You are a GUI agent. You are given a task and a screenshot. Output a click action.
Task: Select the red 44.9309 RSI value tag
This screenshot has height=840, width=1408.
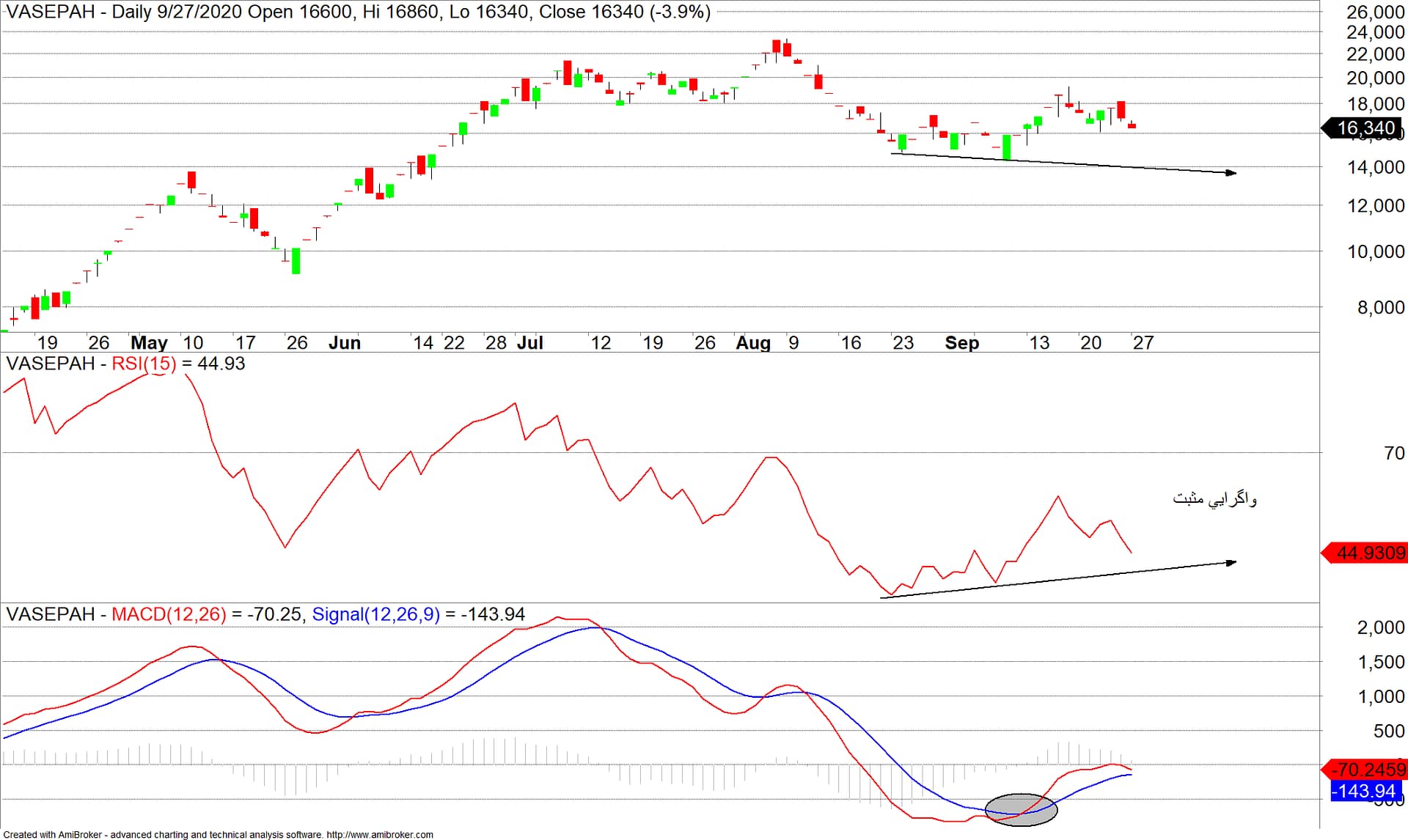pyautogui.click(x=1364, y=553)
